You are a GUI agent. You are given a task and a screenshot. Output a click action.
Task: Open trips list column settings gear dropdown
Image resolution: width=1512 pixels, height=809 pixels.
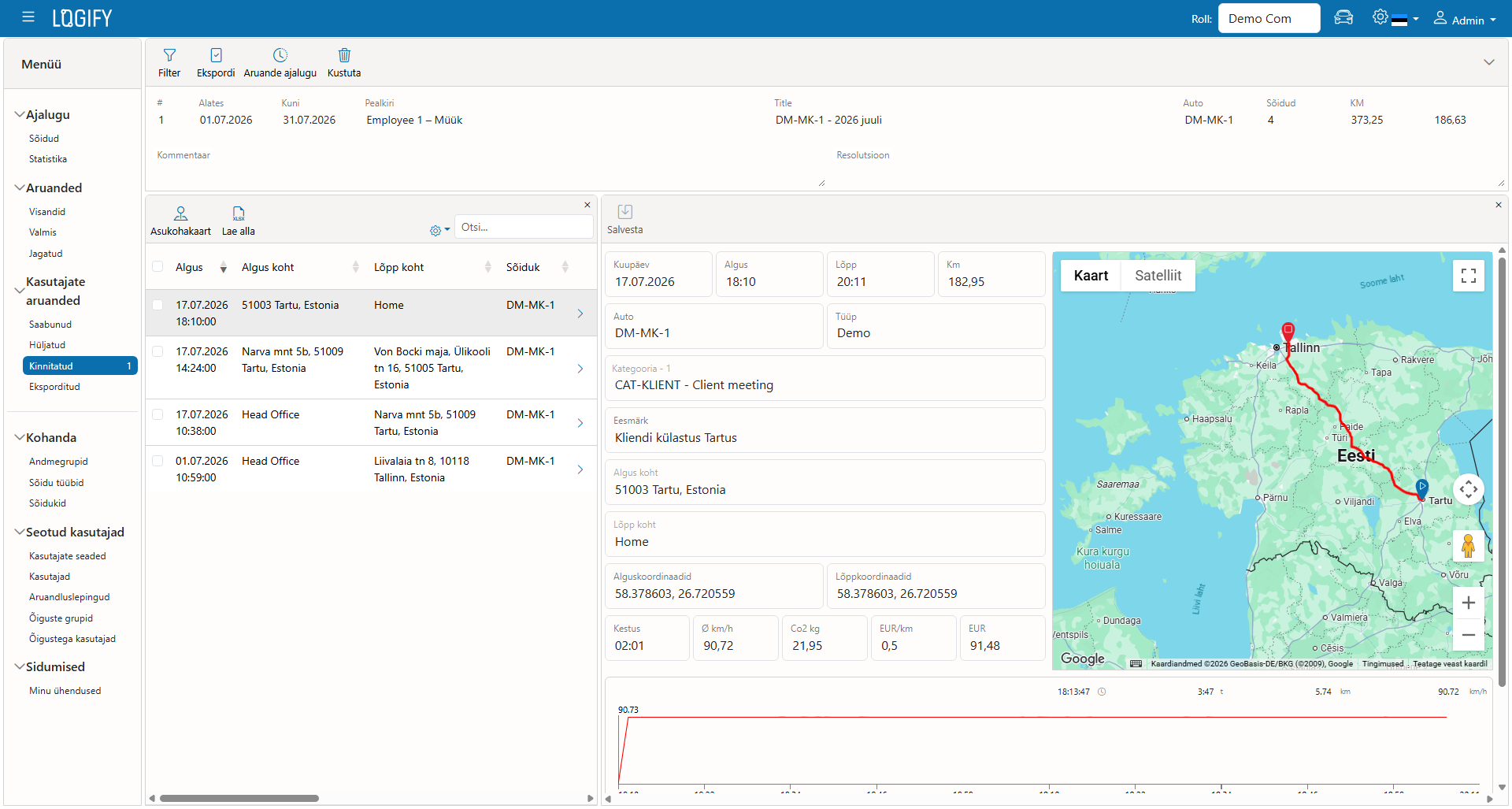tap(439, 230)
